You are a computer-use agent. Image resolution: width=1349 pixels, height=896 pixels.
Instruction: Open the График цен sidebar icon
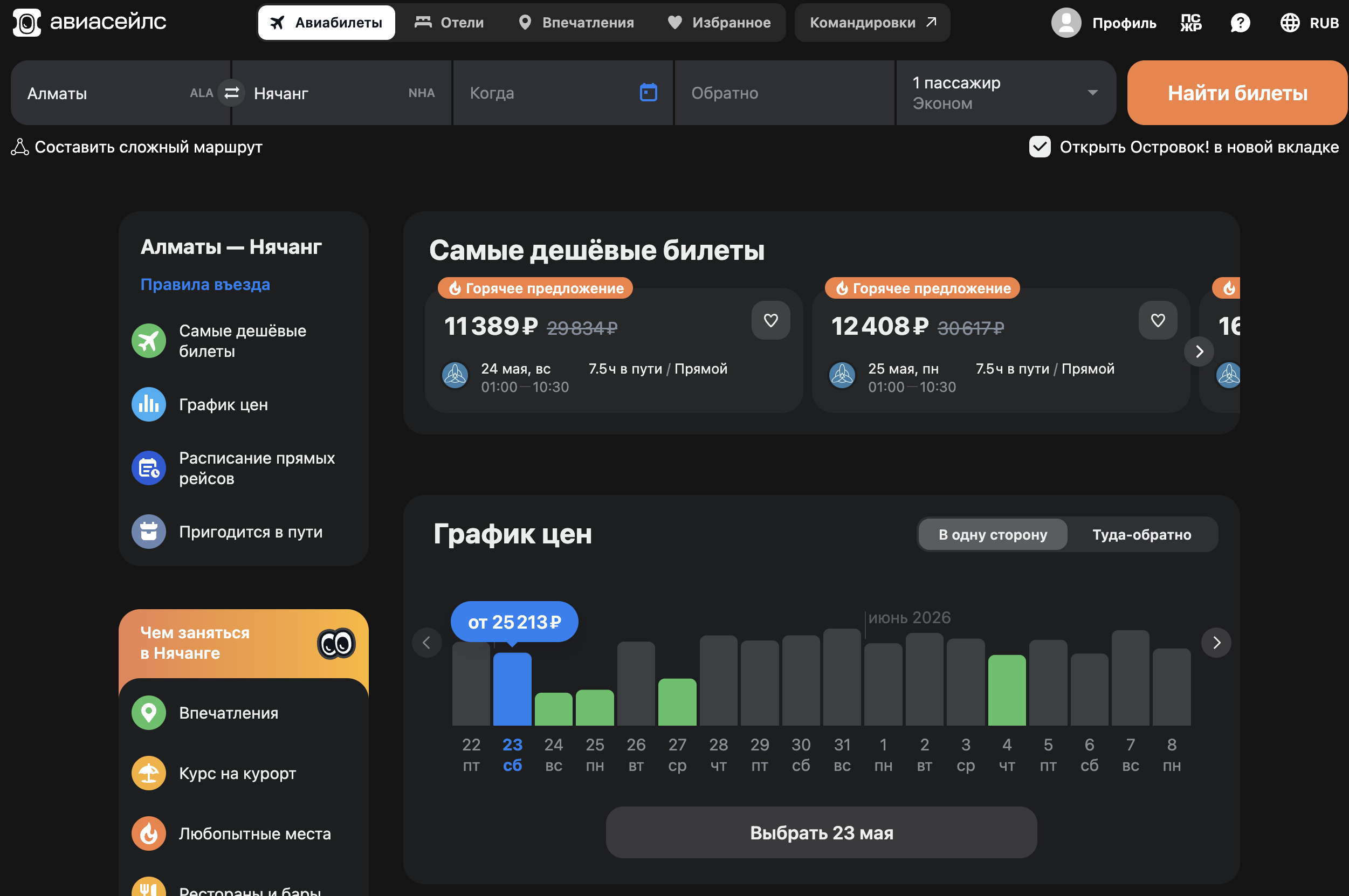tap(149, 404)
